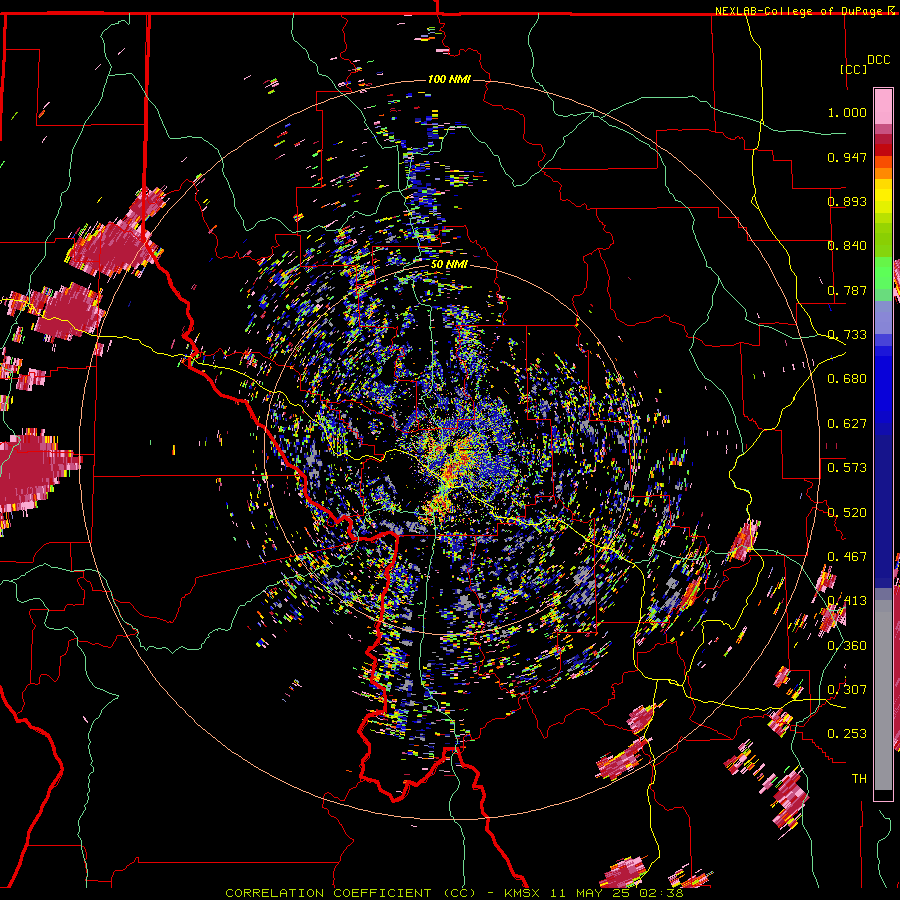
Task: Select the 0.893 legend value
Action: point(847,201)
